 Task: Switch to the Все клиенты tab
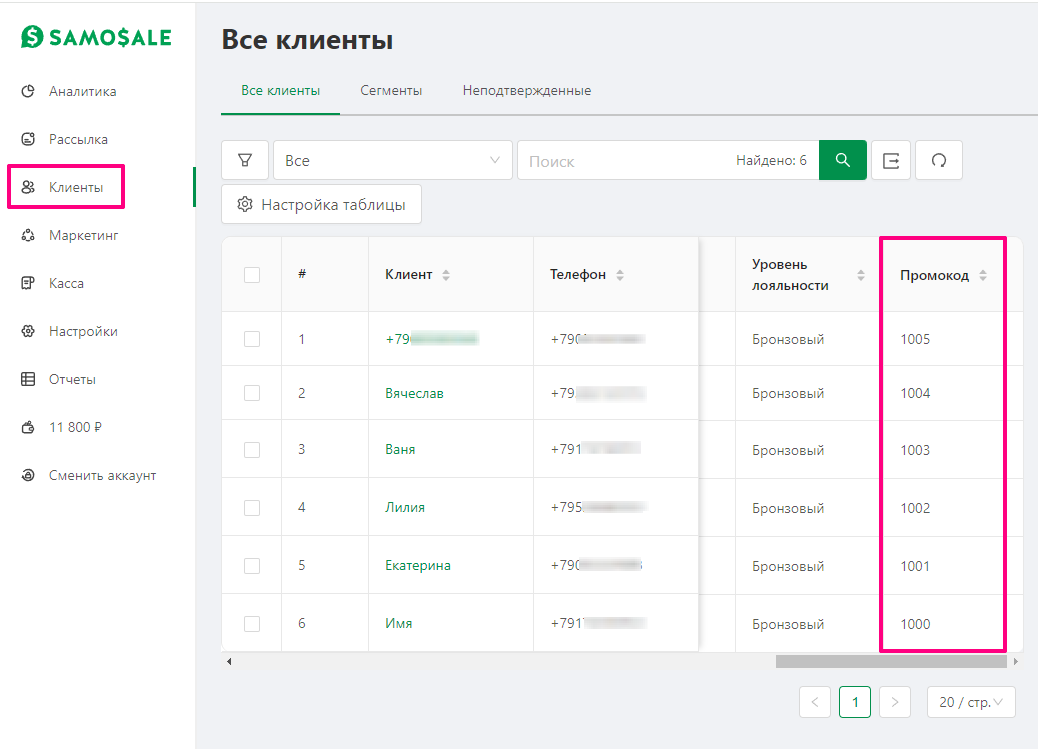point(281,91)
